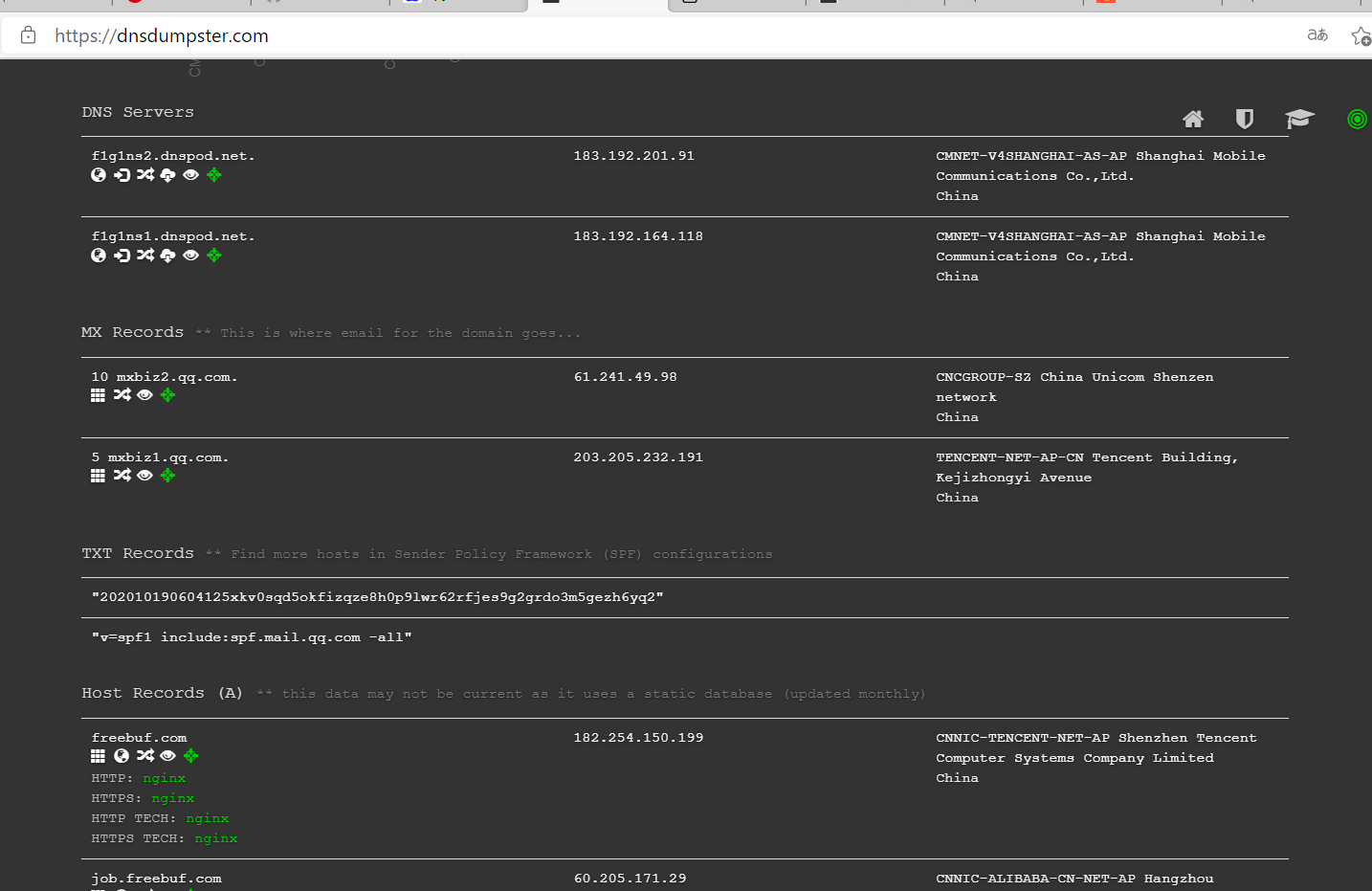The image size is (1372, 891).
Task: Click the f1g1ns2.dnspod.net hostname
Action: pyautogui.click(x=173, y=155)
